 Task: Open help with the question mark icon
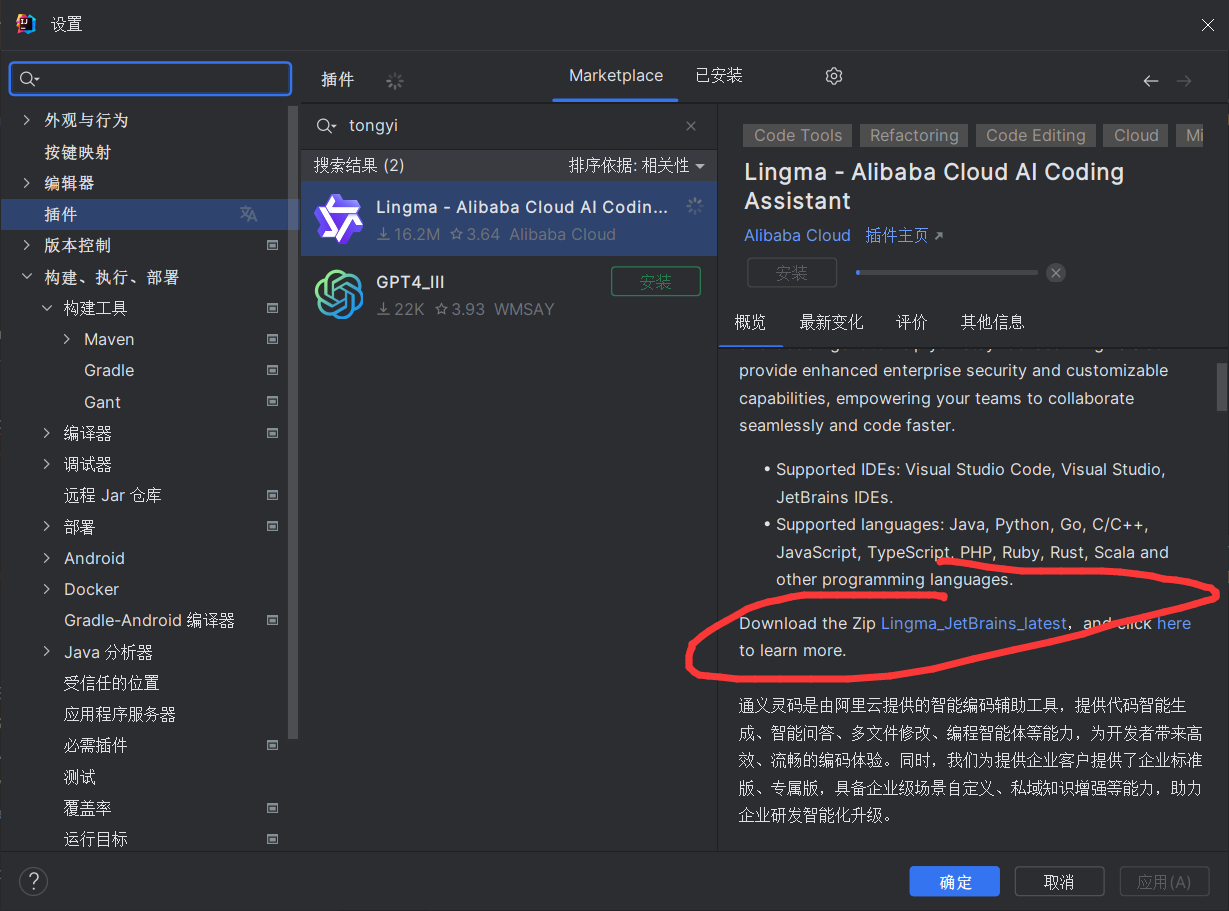coord(33,881)
